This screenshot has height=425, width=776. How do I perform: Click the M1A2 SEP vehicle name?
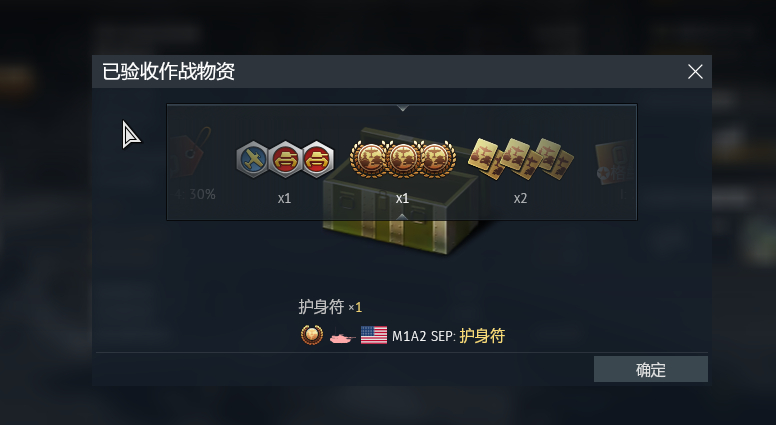pyautogui.click(x=422, y=336)
